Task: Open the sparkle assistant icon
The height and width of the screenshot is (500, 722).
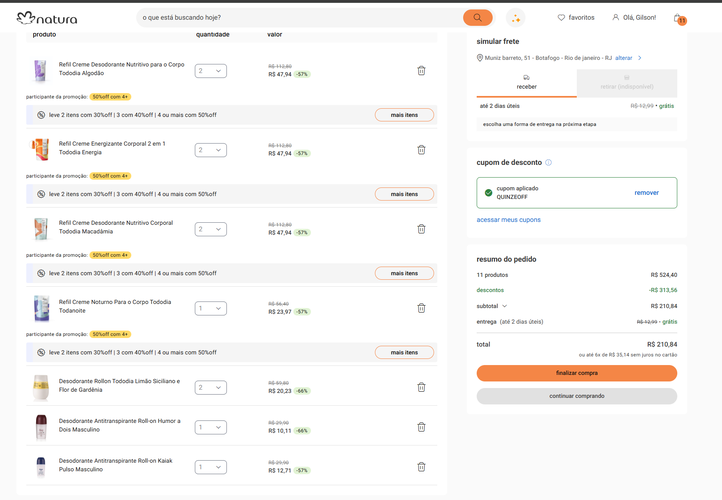Action: (515, 18)
